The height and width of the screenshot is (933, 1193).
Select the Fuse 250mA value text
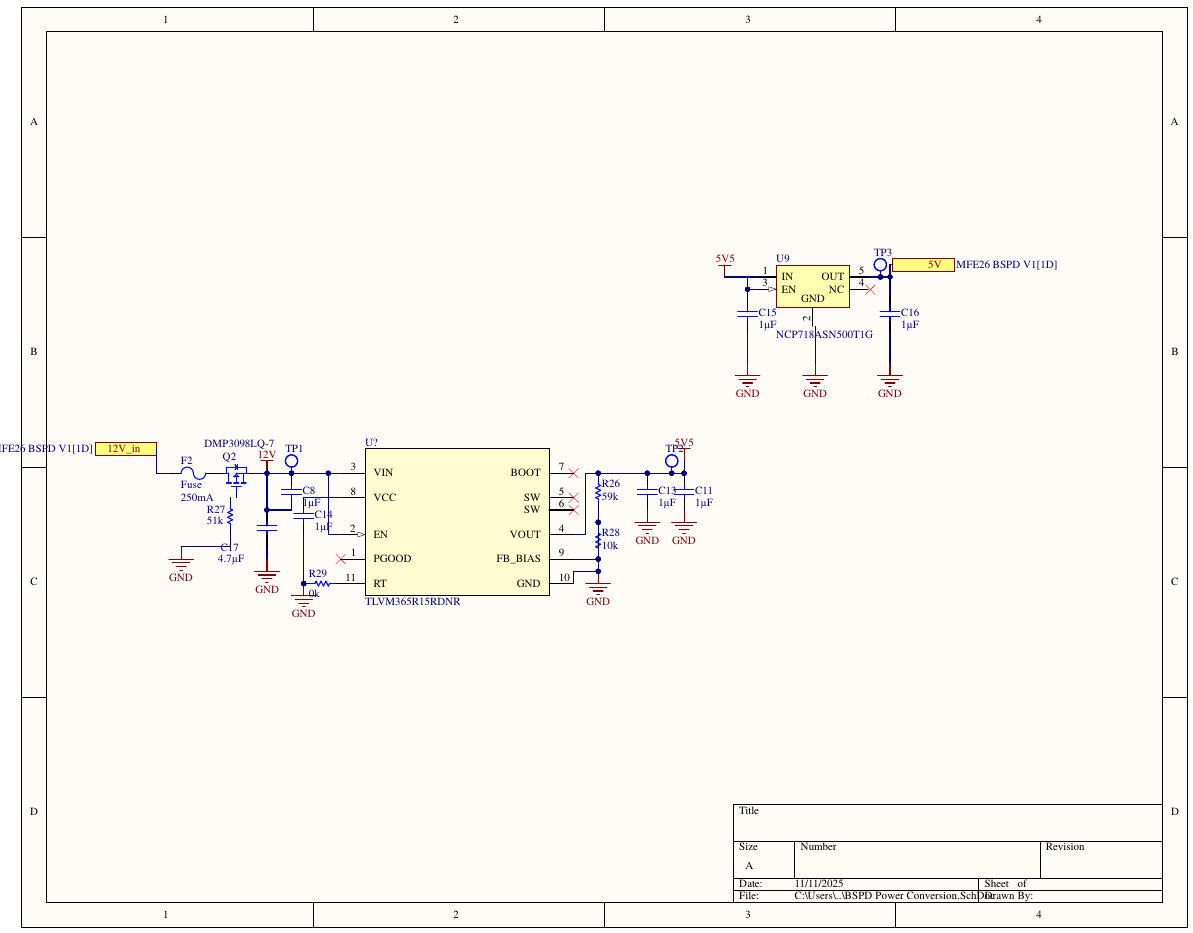[196, 492]
